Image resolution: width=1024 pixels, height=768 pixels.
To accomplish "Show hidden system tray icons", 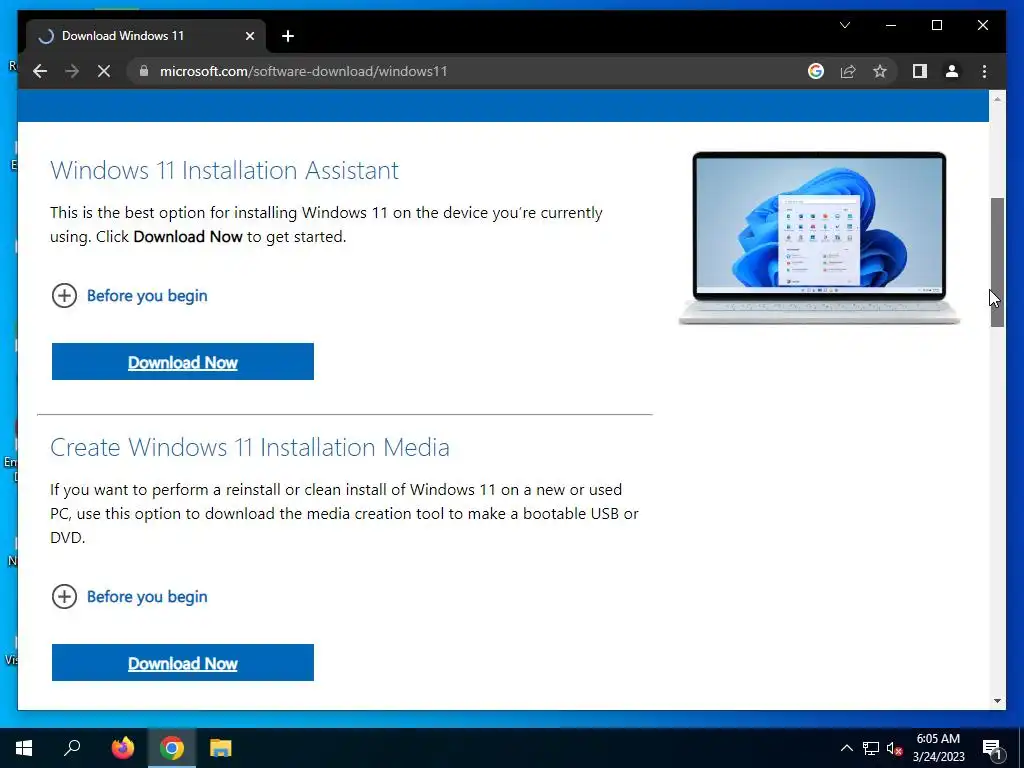I will [x=846, y=748].
